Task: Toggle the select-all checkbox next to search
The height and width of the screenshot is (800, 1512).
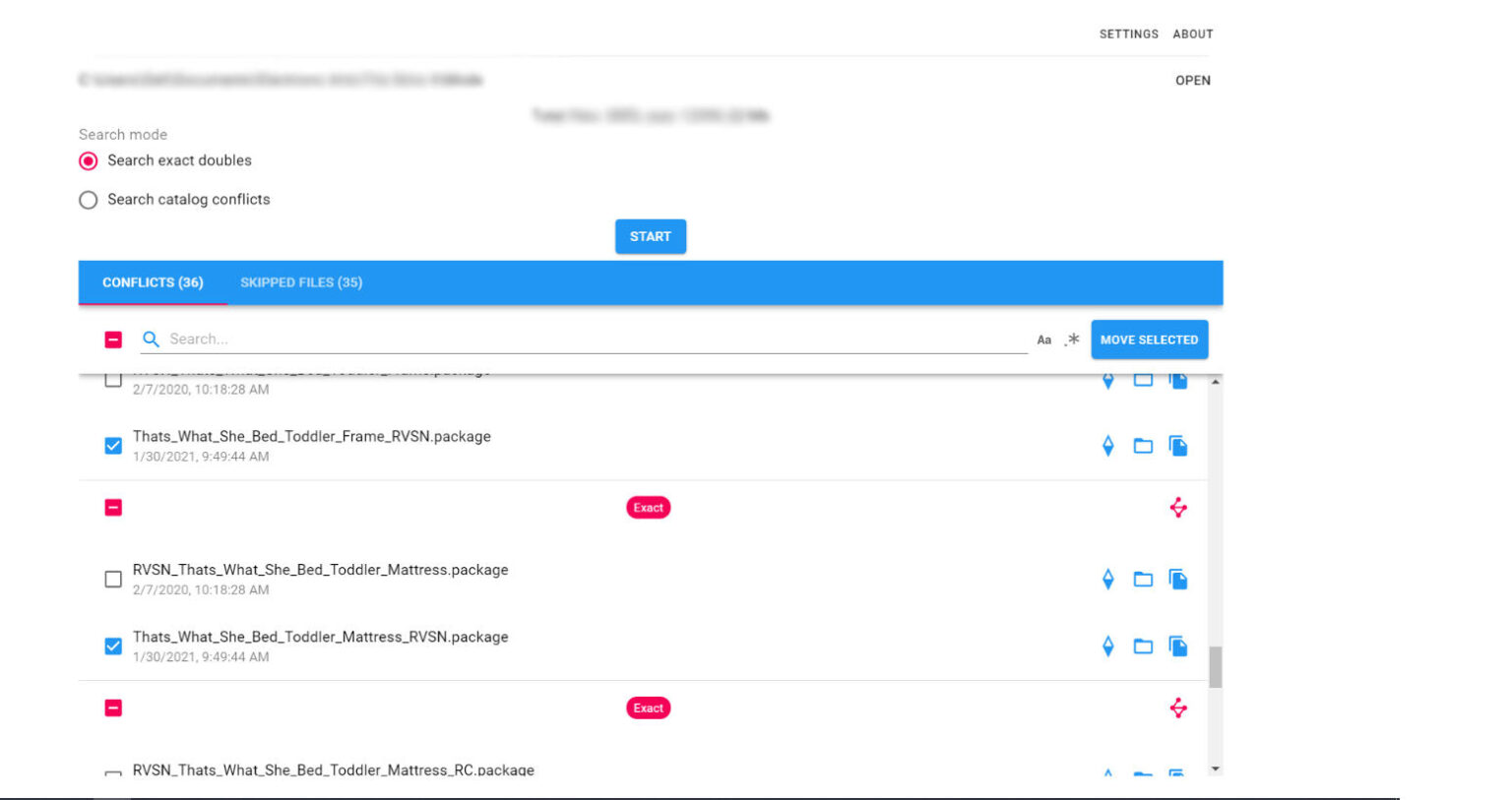Action: pyautogui.click(x=113, y=339)
